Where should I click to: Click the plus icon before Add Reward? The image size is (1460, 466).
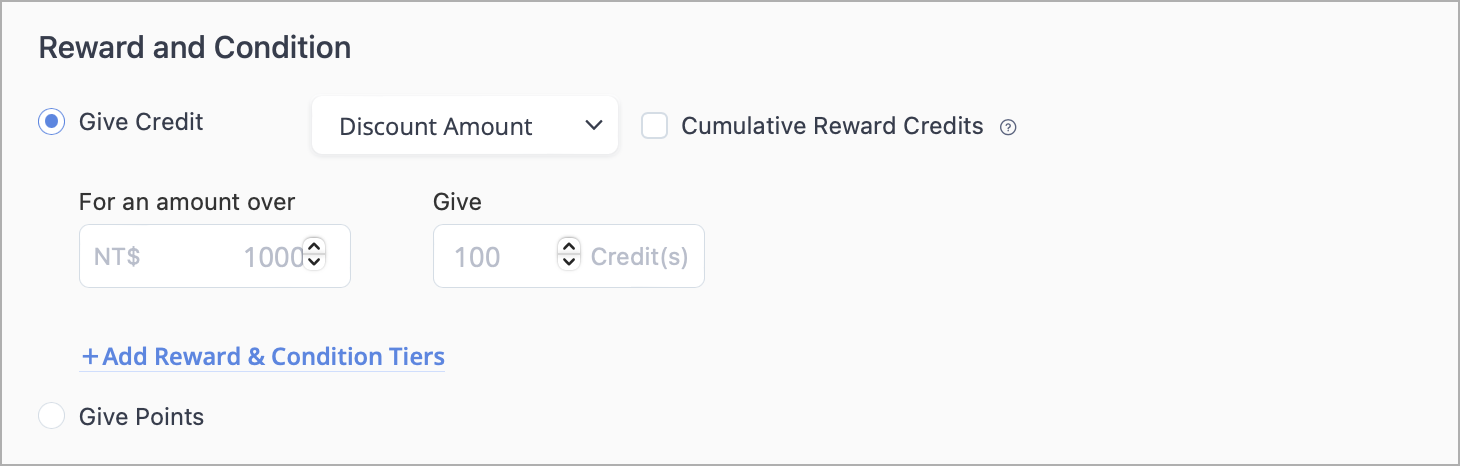91,357
